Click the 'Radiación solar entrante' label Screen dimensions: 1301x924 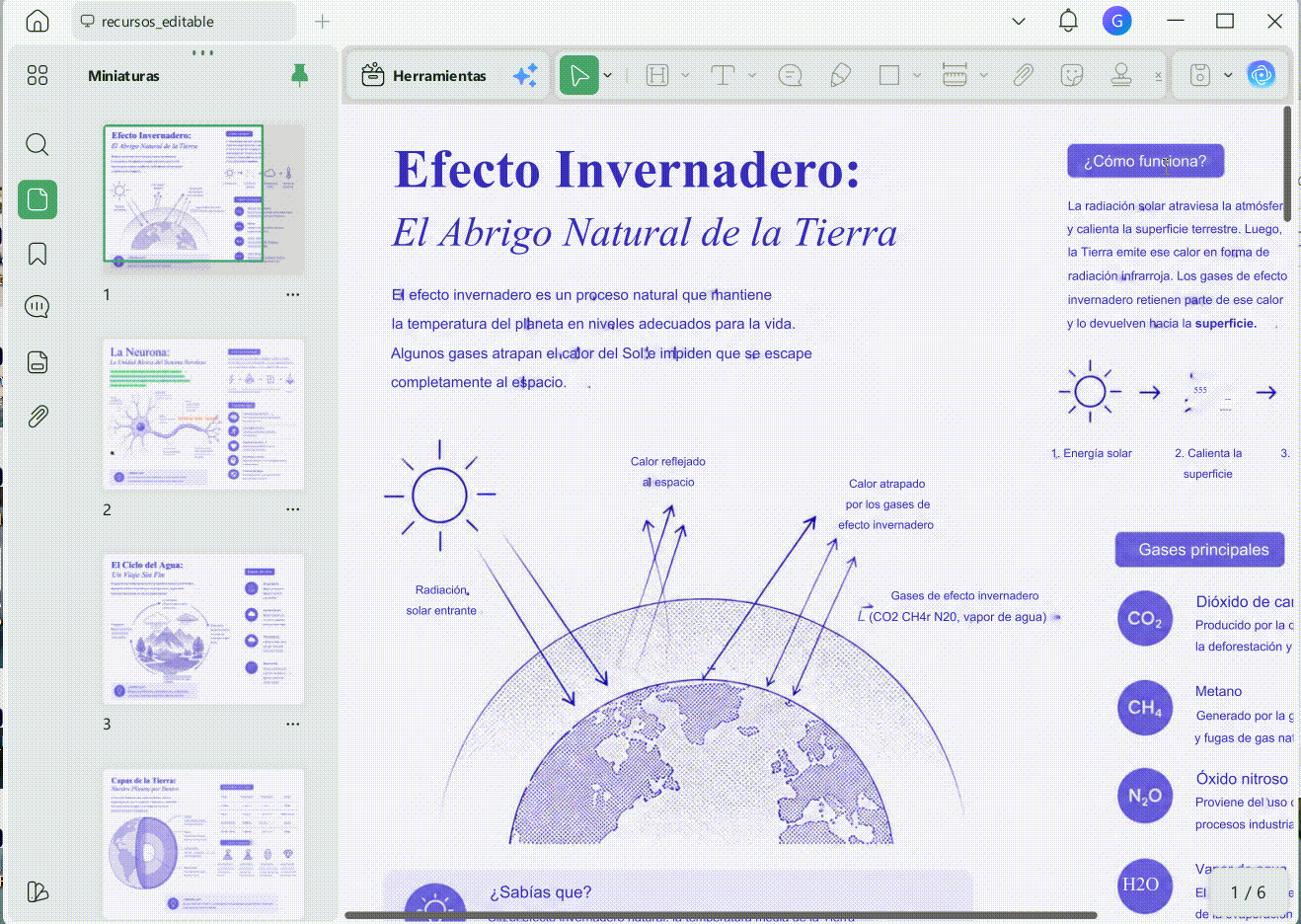click(x=441, y=600)
